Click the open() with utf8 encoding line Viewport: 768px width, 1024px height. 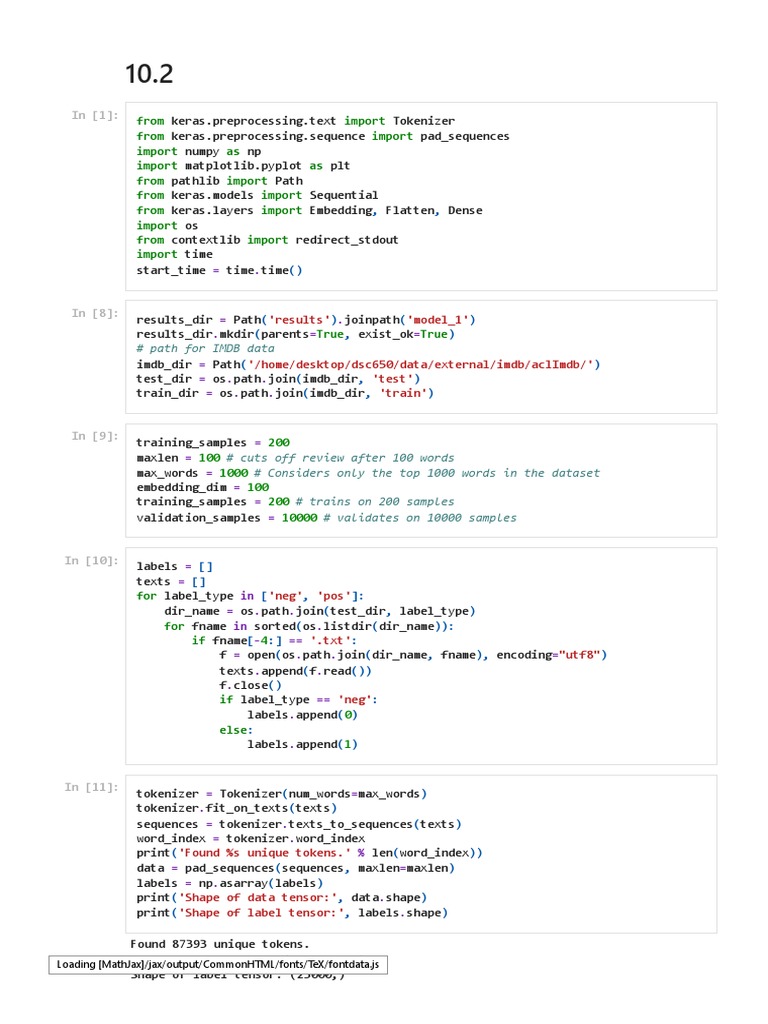coord(413,655)
